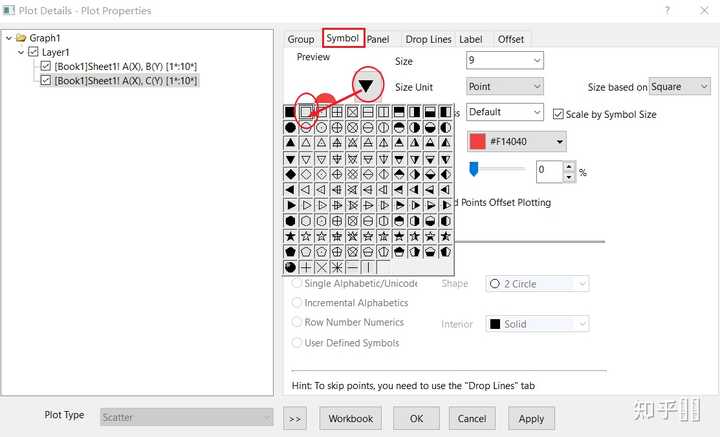Open the Group tab
Image resolution: width=720 pixels, height=437 pixels.
click(301, 39)
